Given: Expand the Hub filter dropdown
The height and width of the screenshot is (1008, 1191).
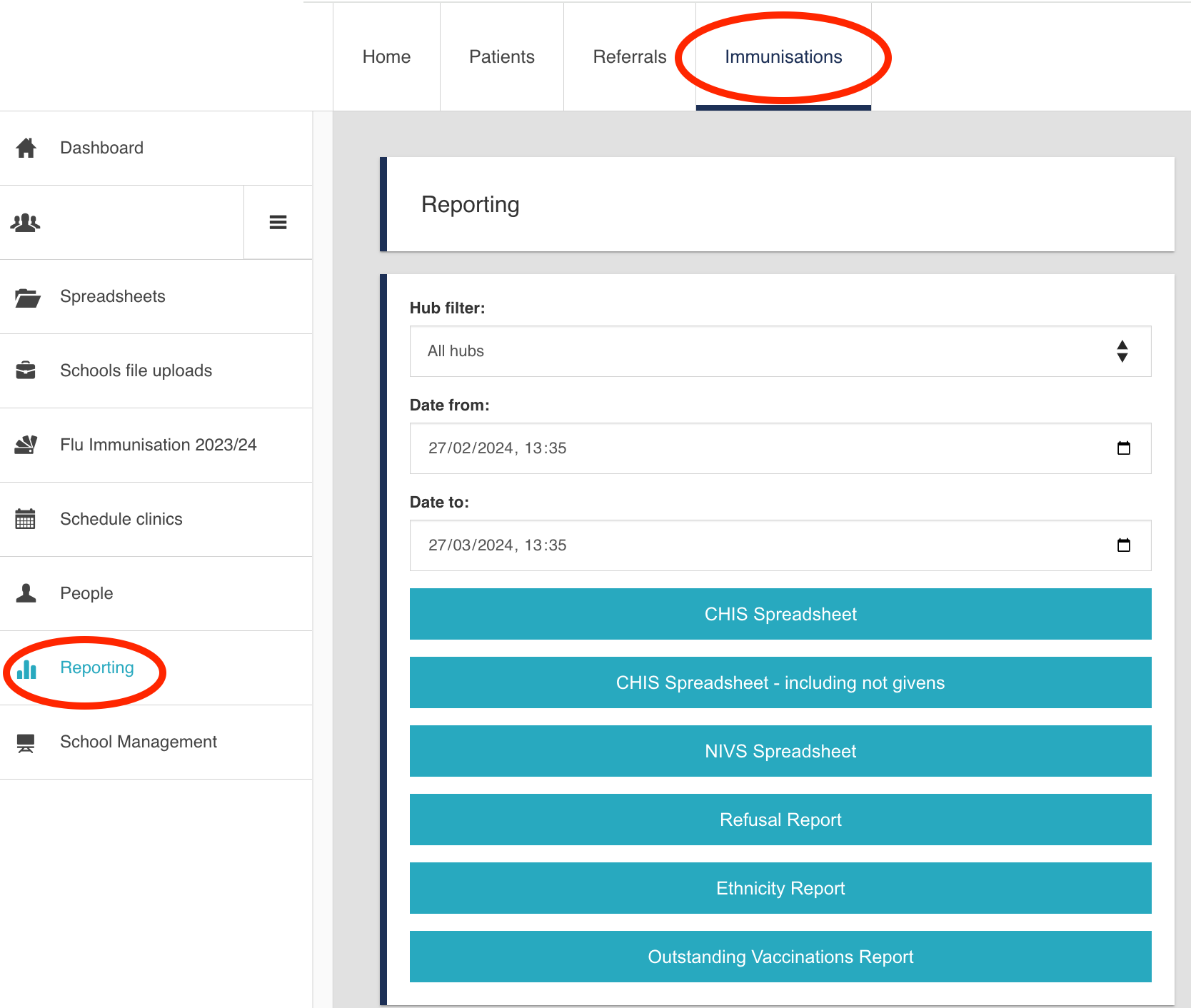Looking at the screenshot, I should 780,351.
